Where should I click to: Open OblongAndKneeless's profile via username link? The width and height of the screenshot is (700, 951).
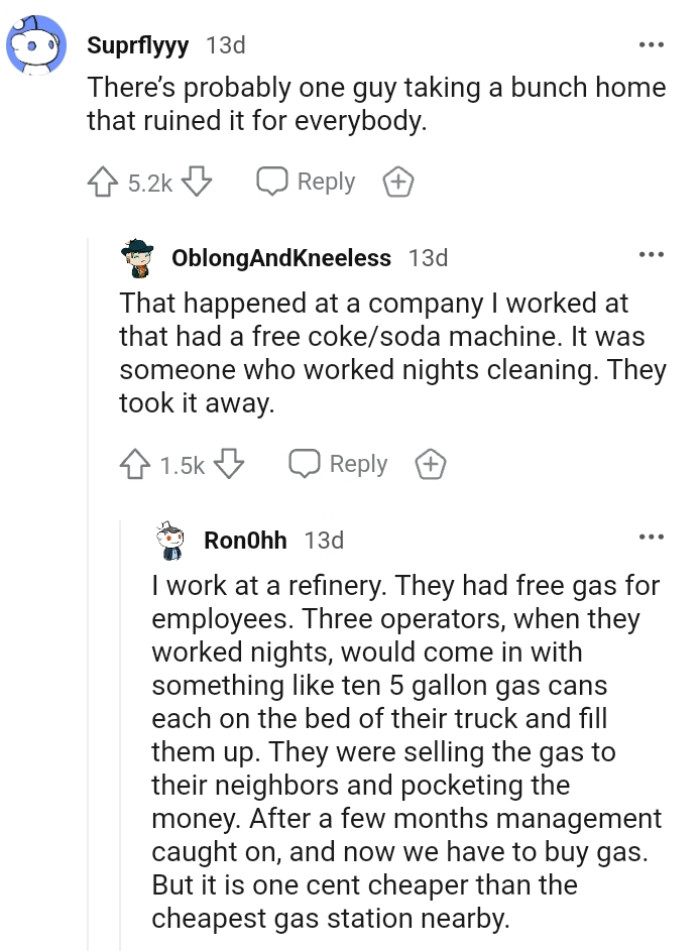(x=282, y=257)
